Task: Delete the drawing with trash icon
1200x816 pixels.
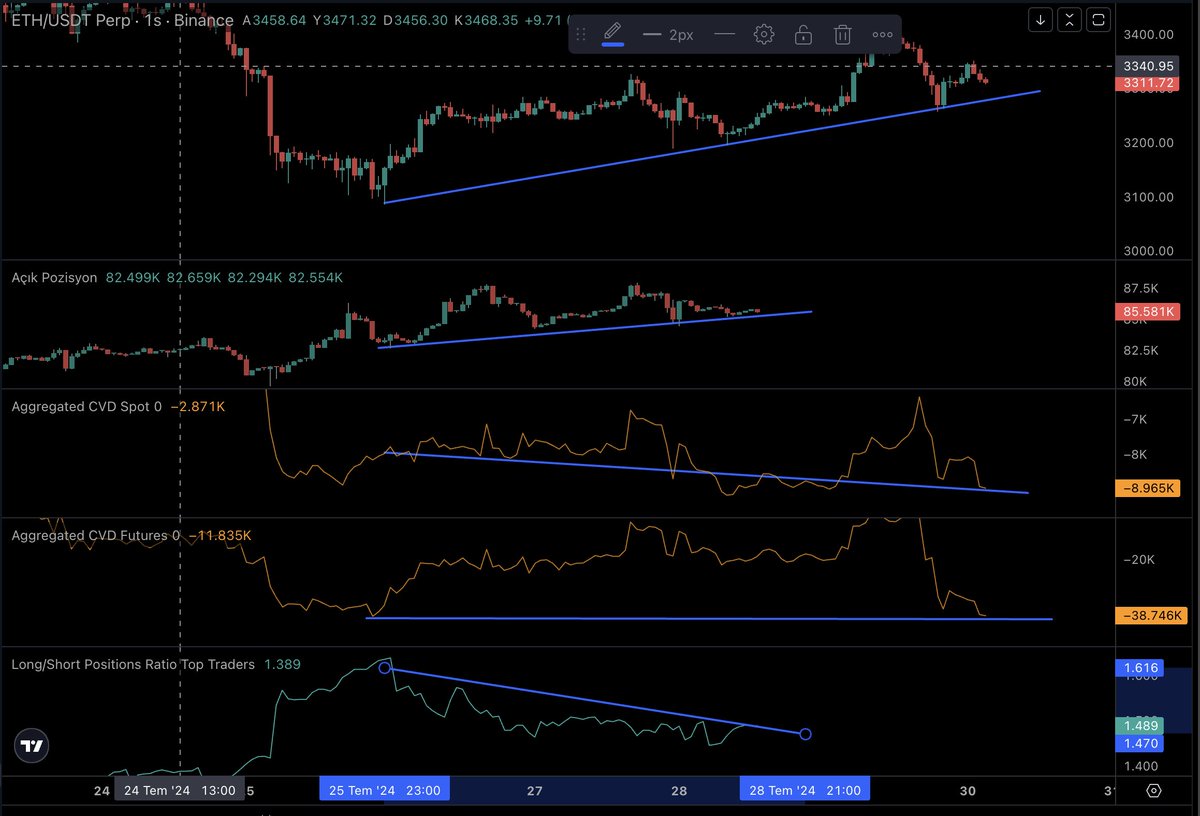Action: 843,34
